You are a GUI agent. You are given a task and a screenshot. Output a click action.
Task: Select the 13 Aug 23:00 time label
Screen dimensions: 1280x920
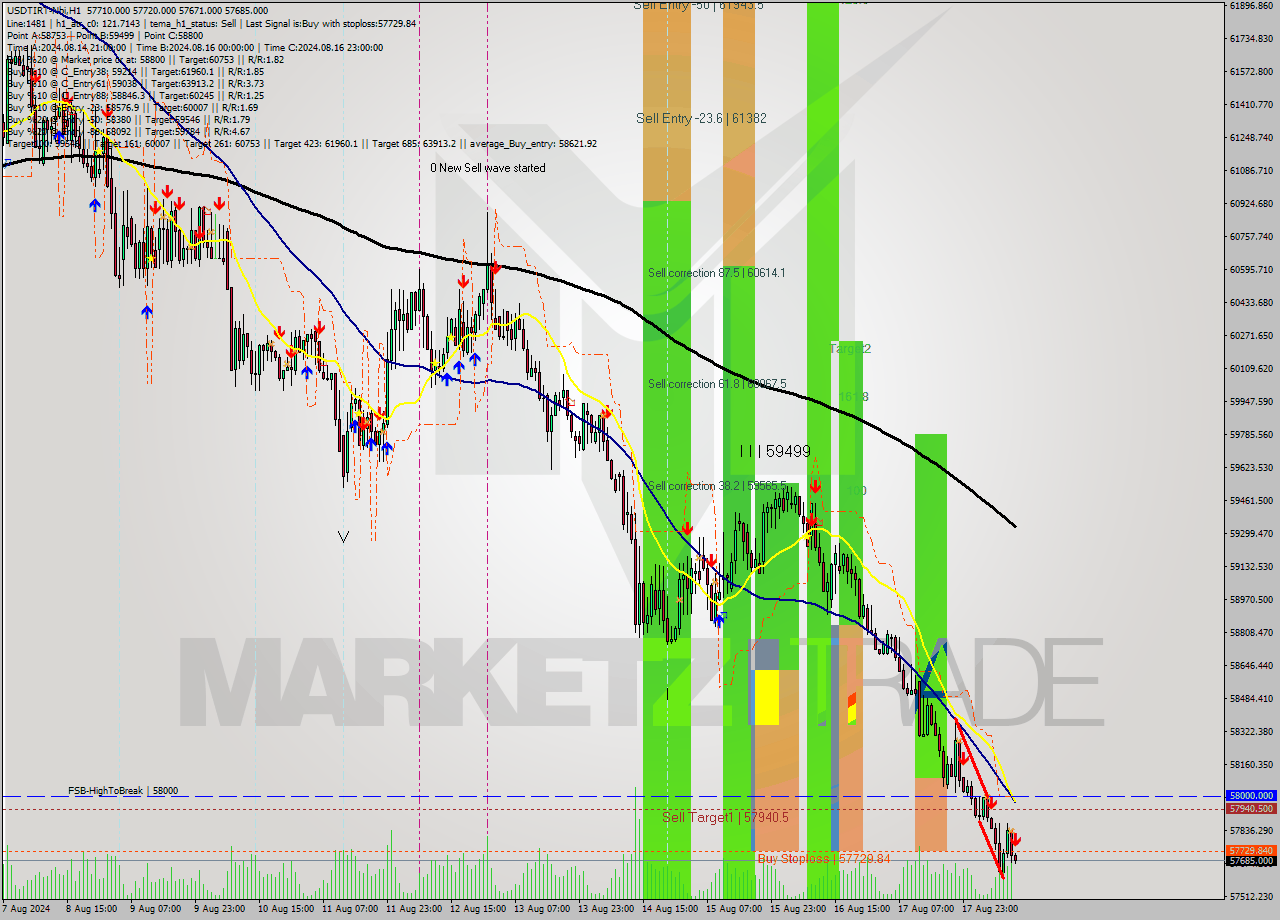coord(606,909)
